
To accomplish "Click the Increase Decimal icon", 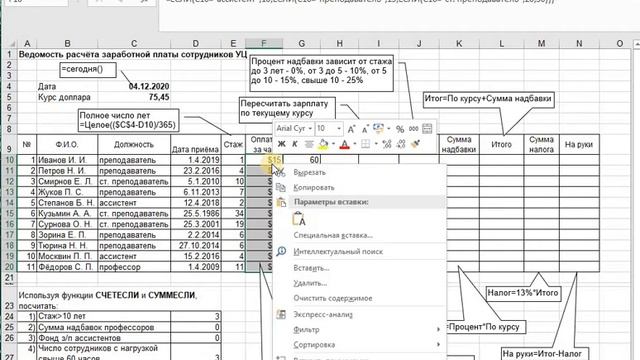I will [387, 144].
